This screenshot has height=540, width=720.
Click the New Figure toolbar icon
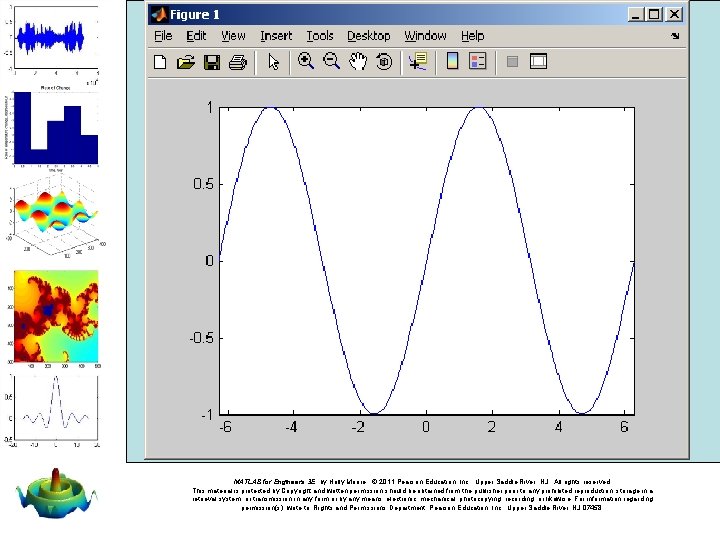160,62
